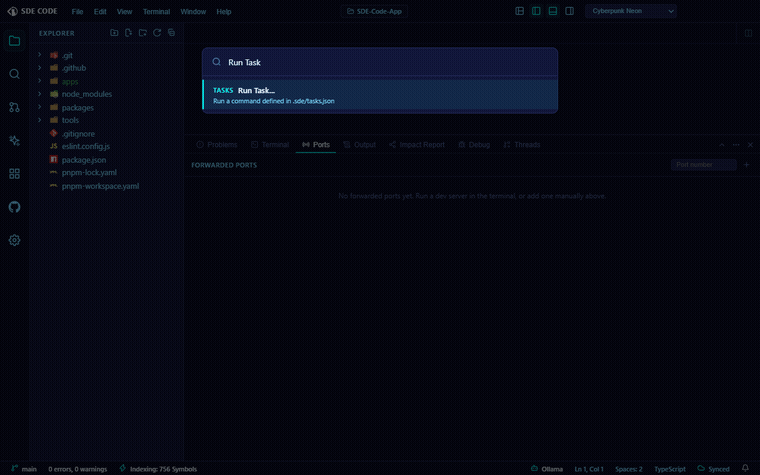This screenshot has width=760, height=475.
Task: Click the main branch indicator in status bar
Action: [24, 469]
